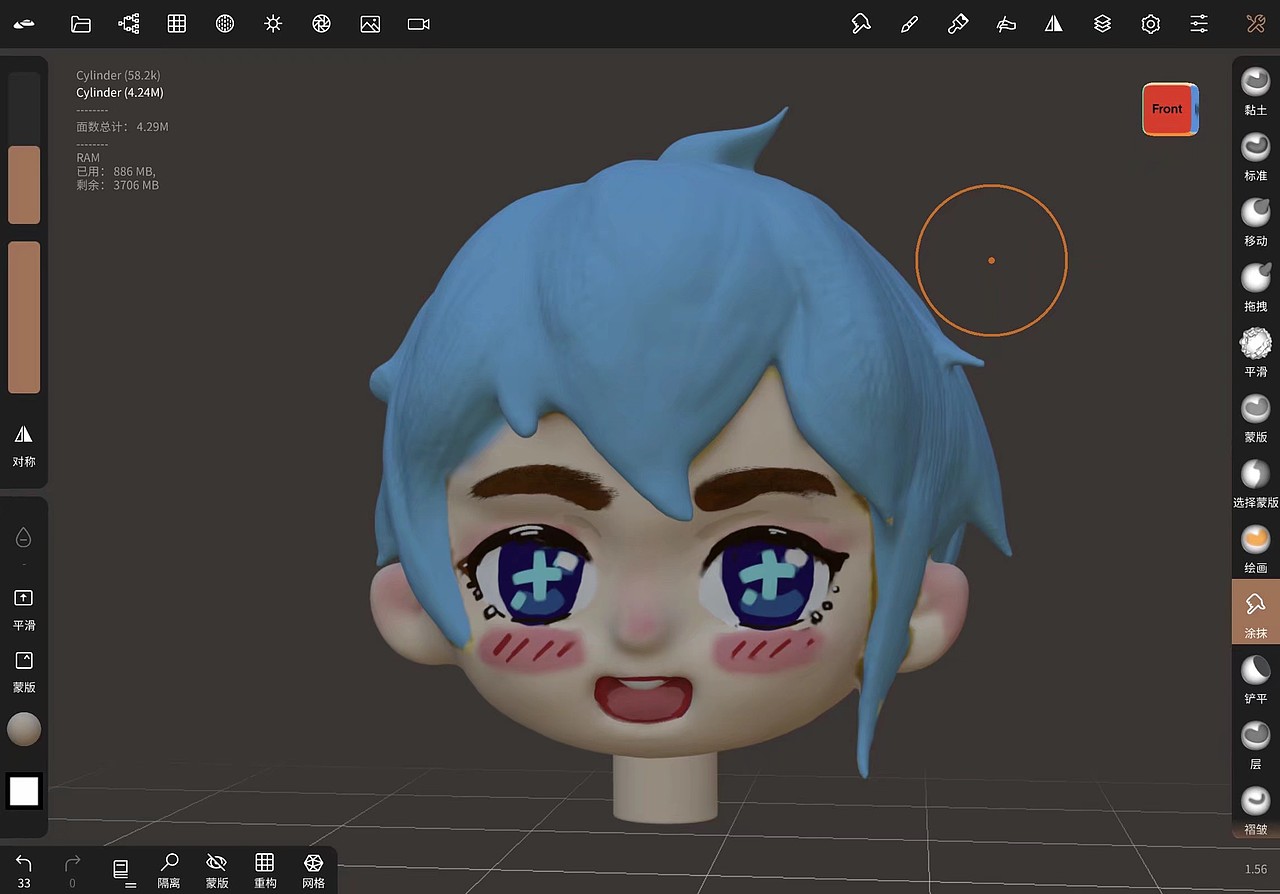Click the '已用: 886 MB' RAM text
This screenshot has height=894, width=1280.
pyautogui.click(x=115, y=172)
